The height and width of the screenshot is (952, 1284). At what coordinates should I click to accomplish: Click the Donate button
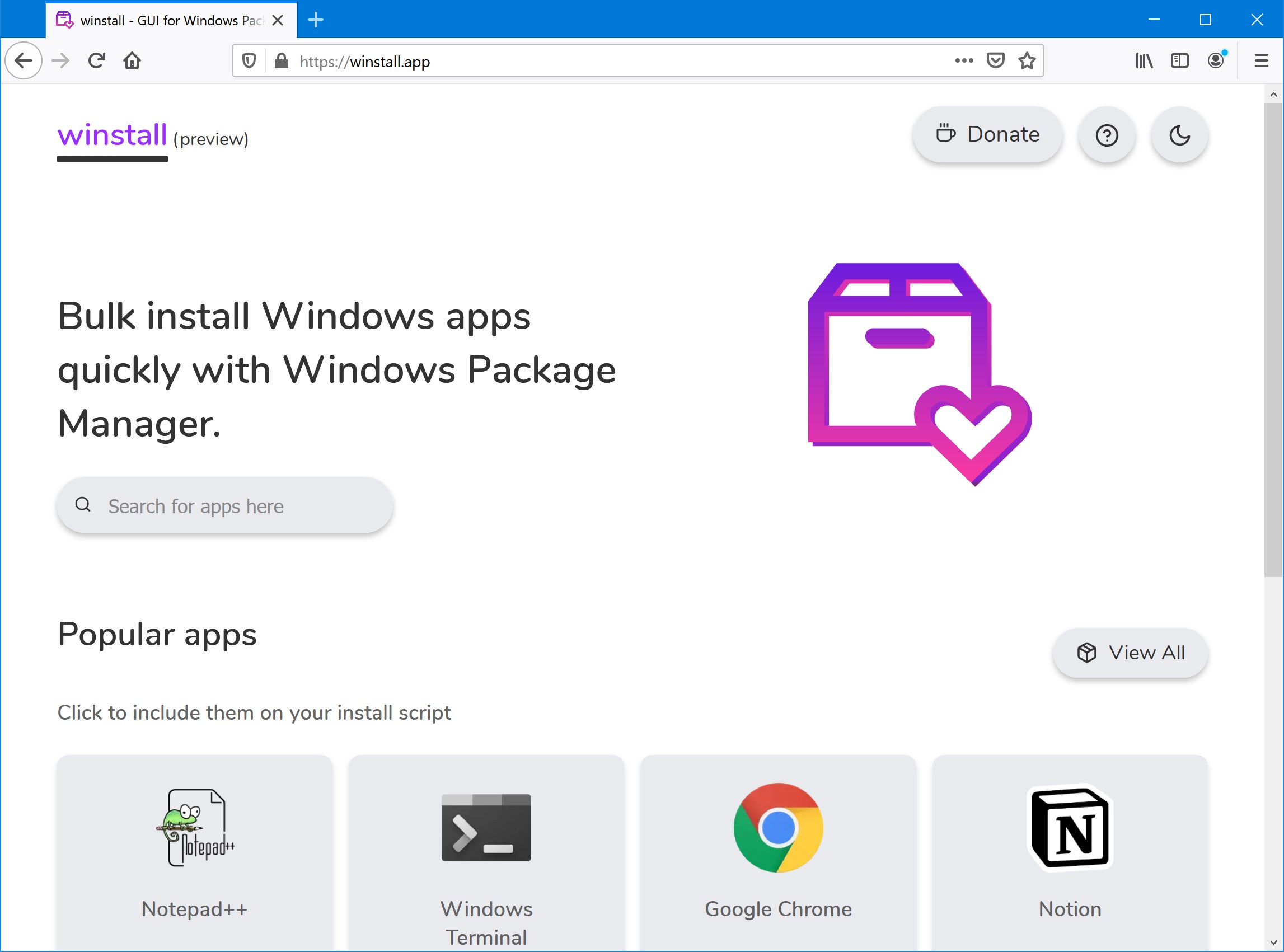[988, 134]
